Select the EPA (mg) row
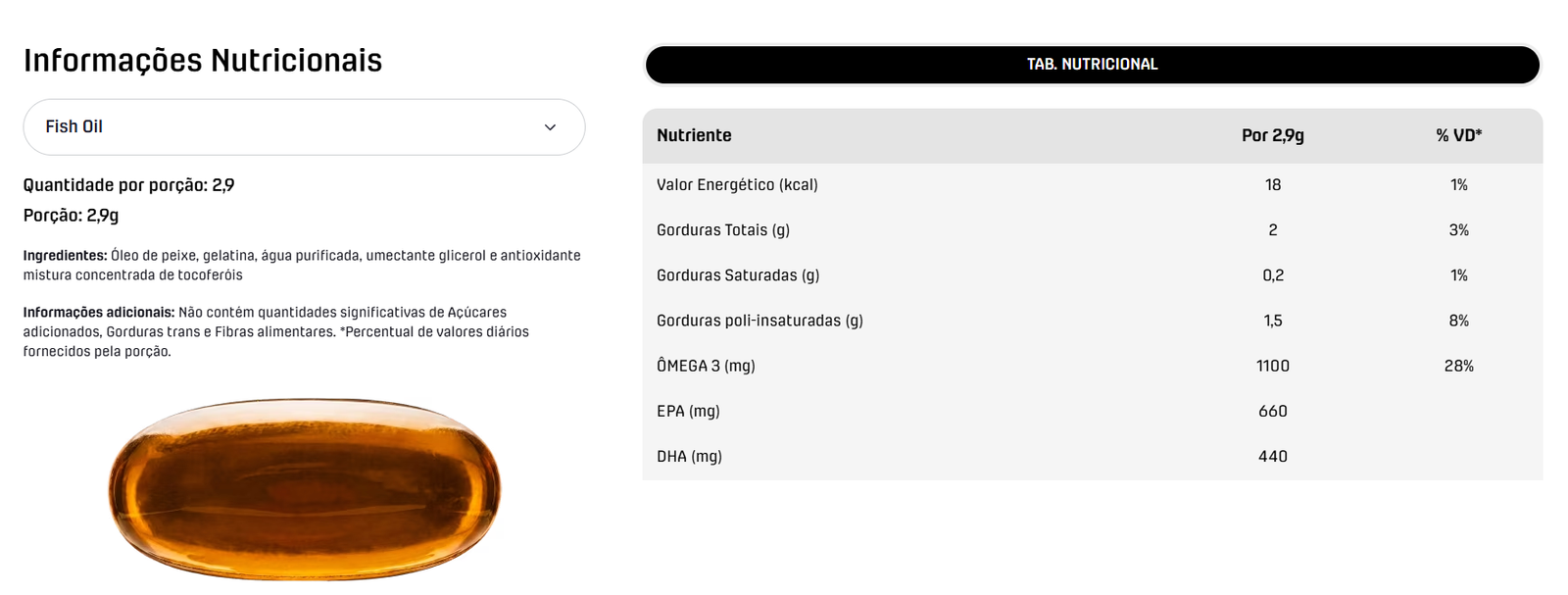The image size is (1568, 595). coord(1092,411)
